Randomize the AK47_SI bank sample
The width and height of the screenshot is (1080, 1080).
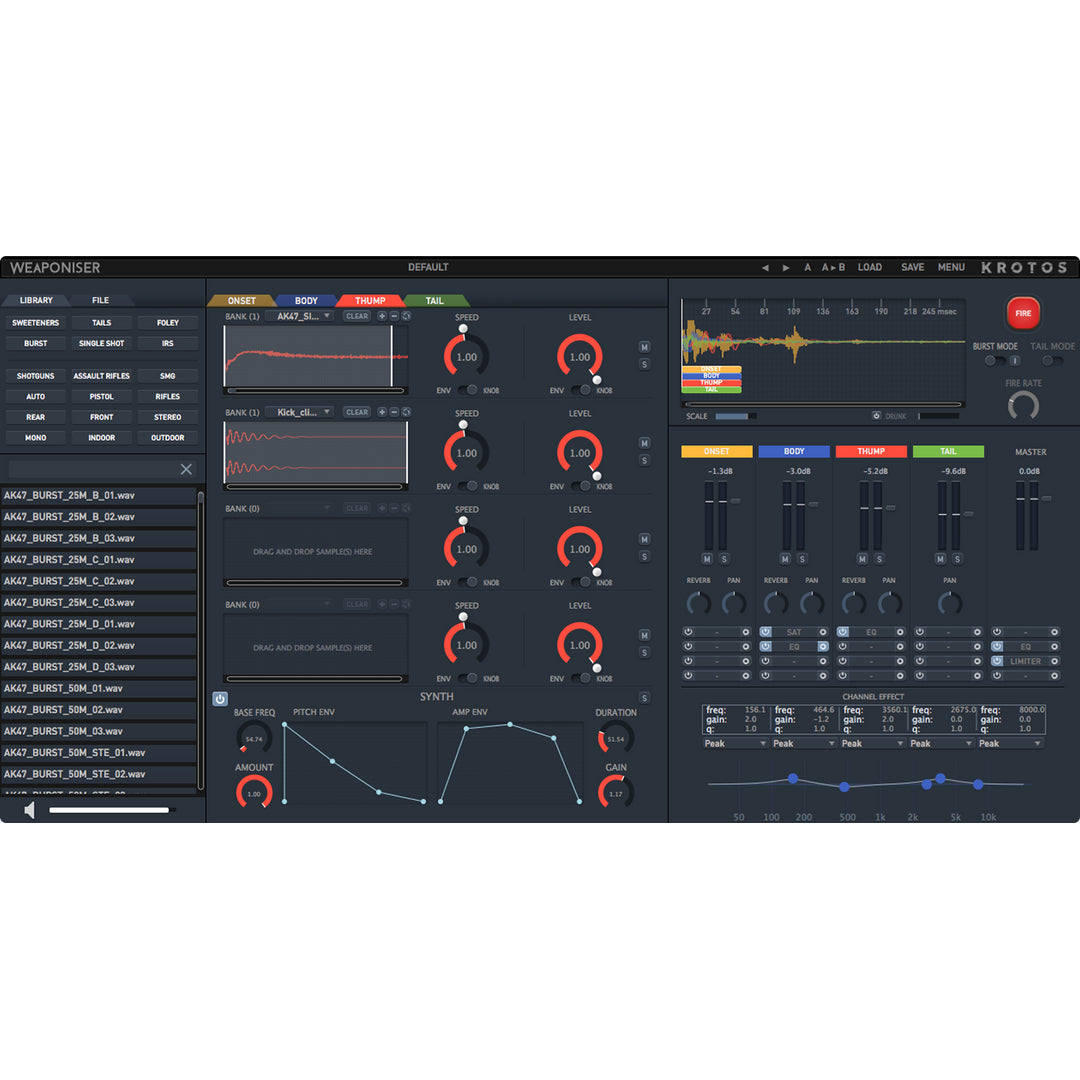coord(406,316)
